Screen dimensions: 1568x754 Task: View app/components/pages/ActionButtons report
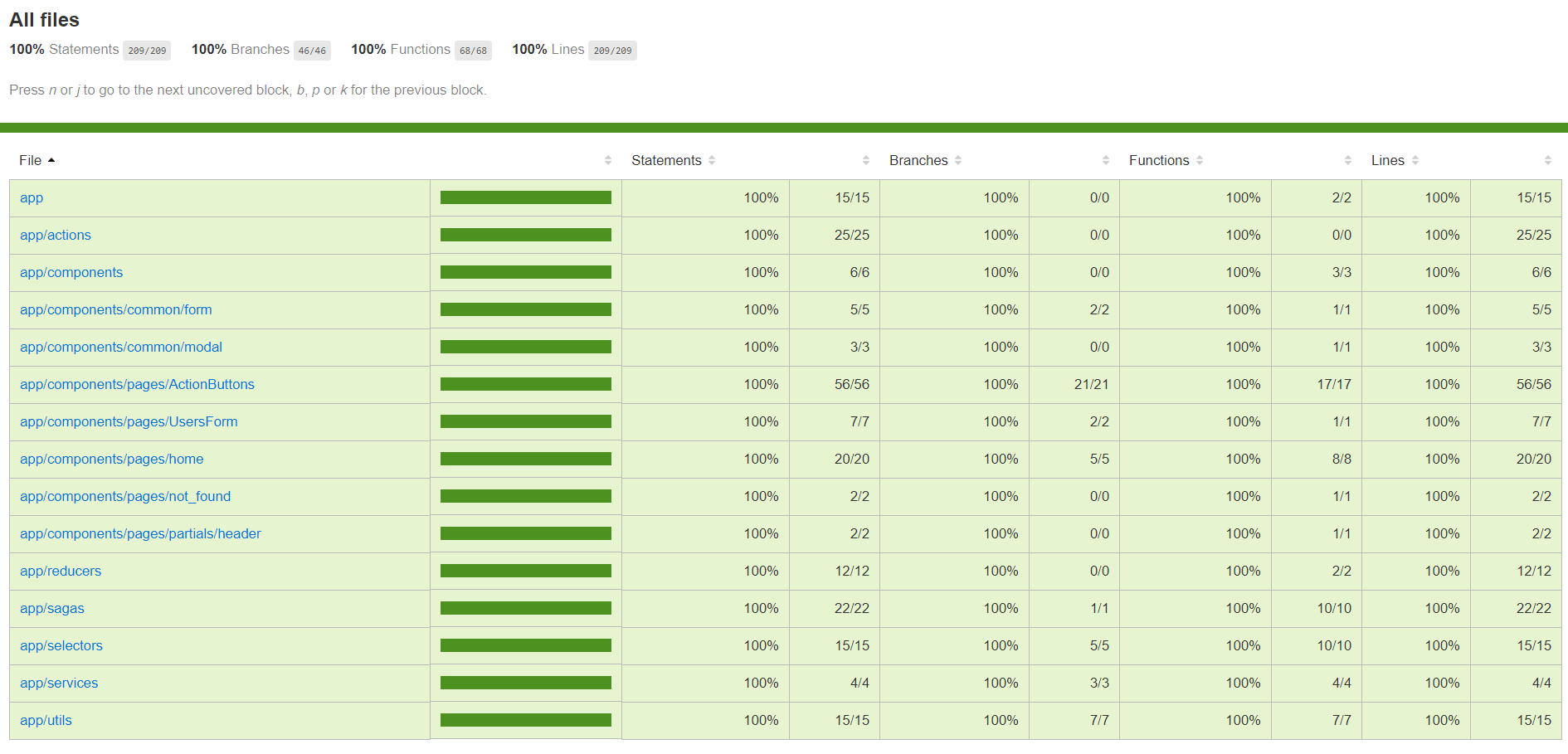click(137, 385)
